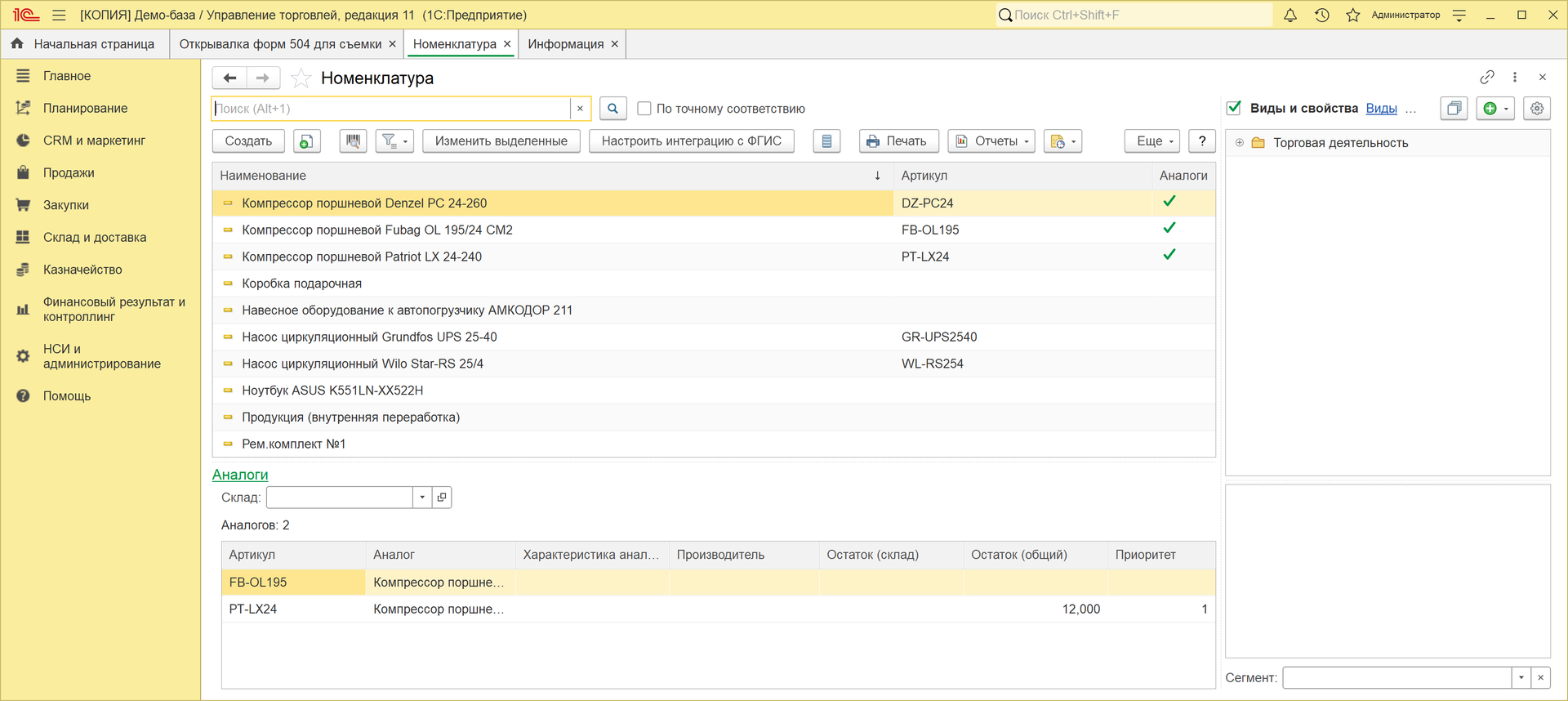Click the magnifier search button

click(612, 109)
